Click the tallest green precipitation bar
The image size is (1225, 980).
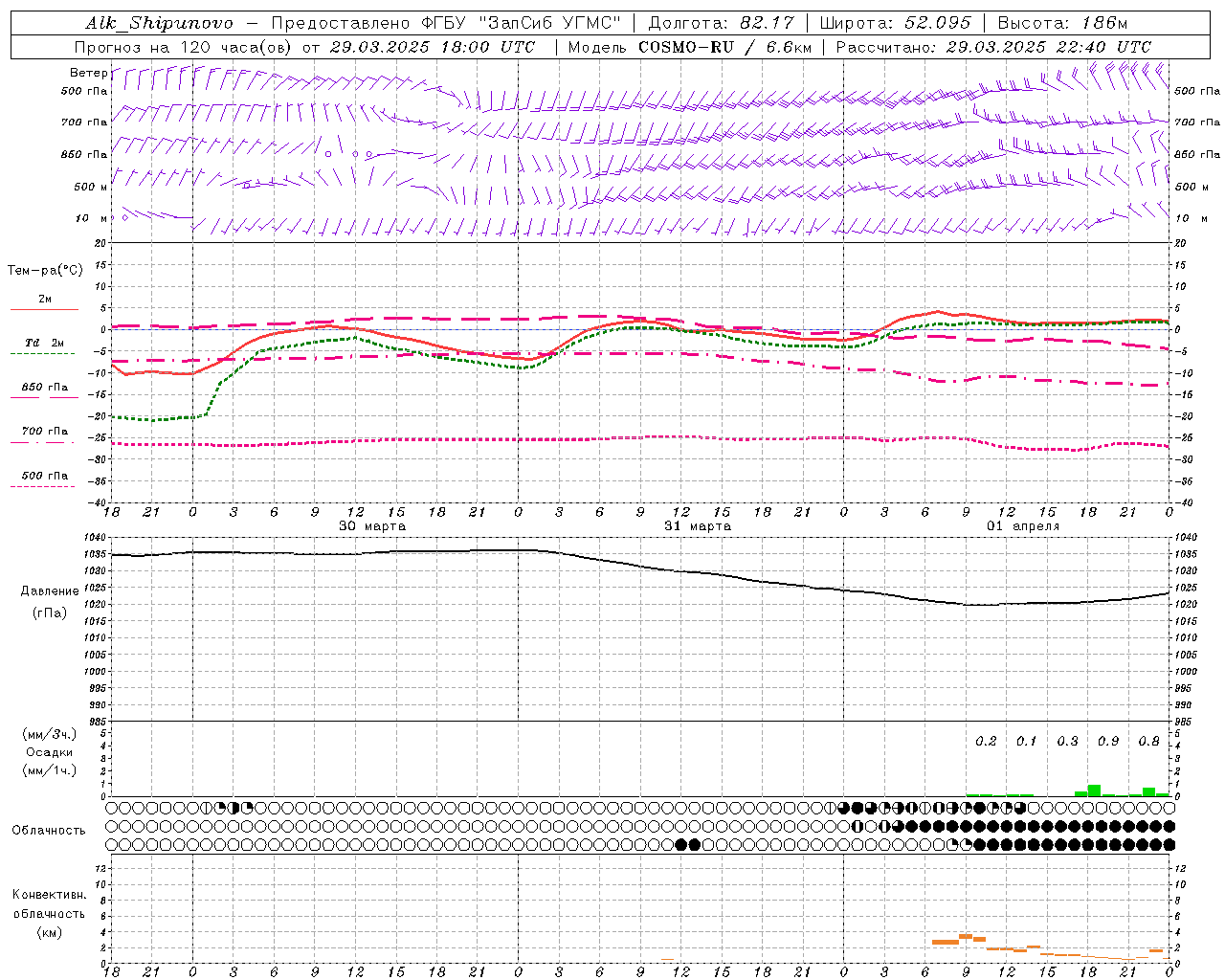[1094, 791]
